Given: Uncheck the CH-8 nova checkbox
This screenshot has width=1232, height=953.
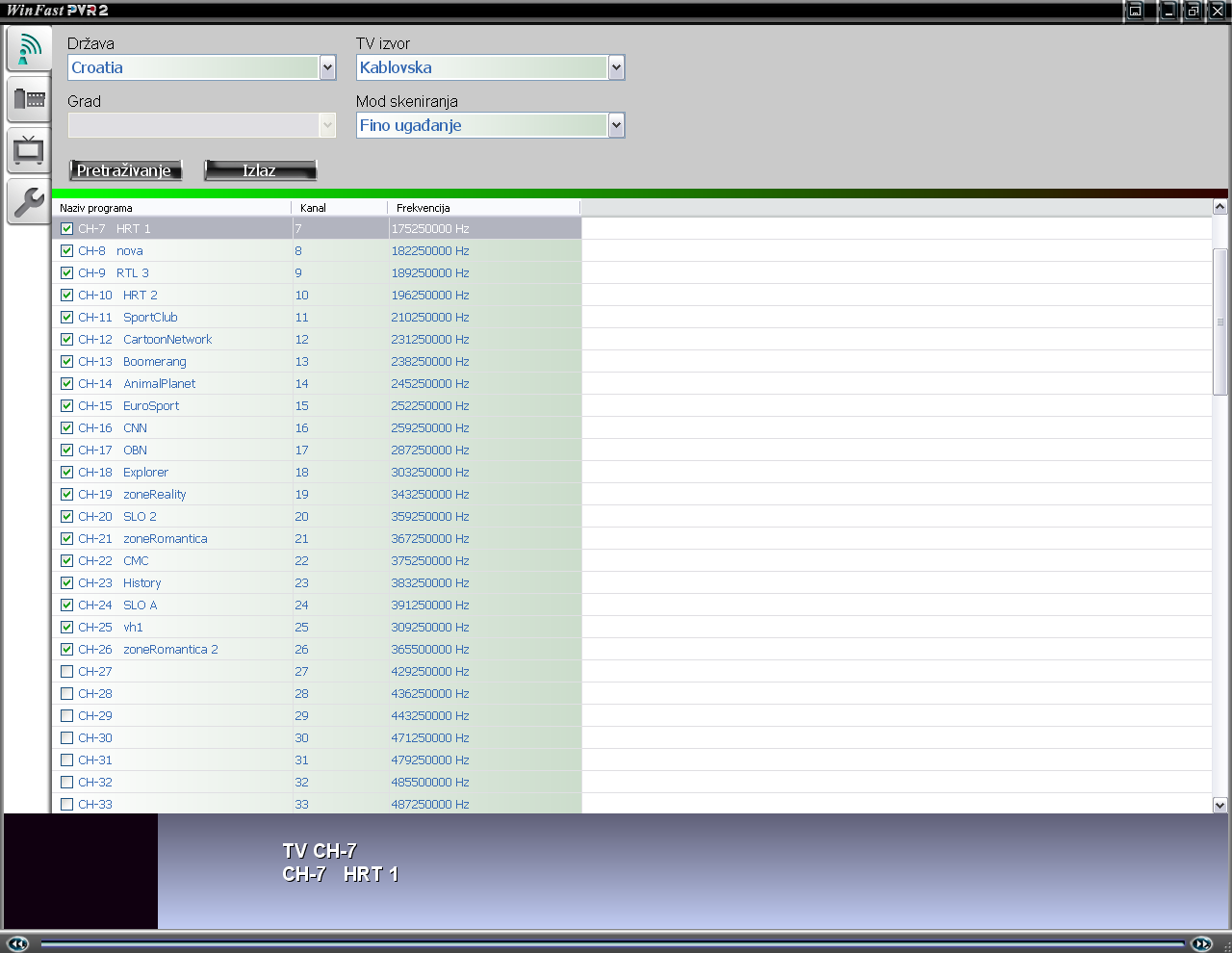Looking at the screenshot, I should [67, 251].
